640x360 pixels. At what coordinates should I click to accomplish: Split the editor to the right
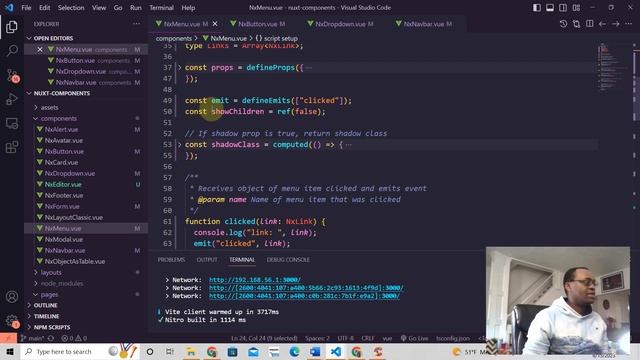tap(589, 24)
